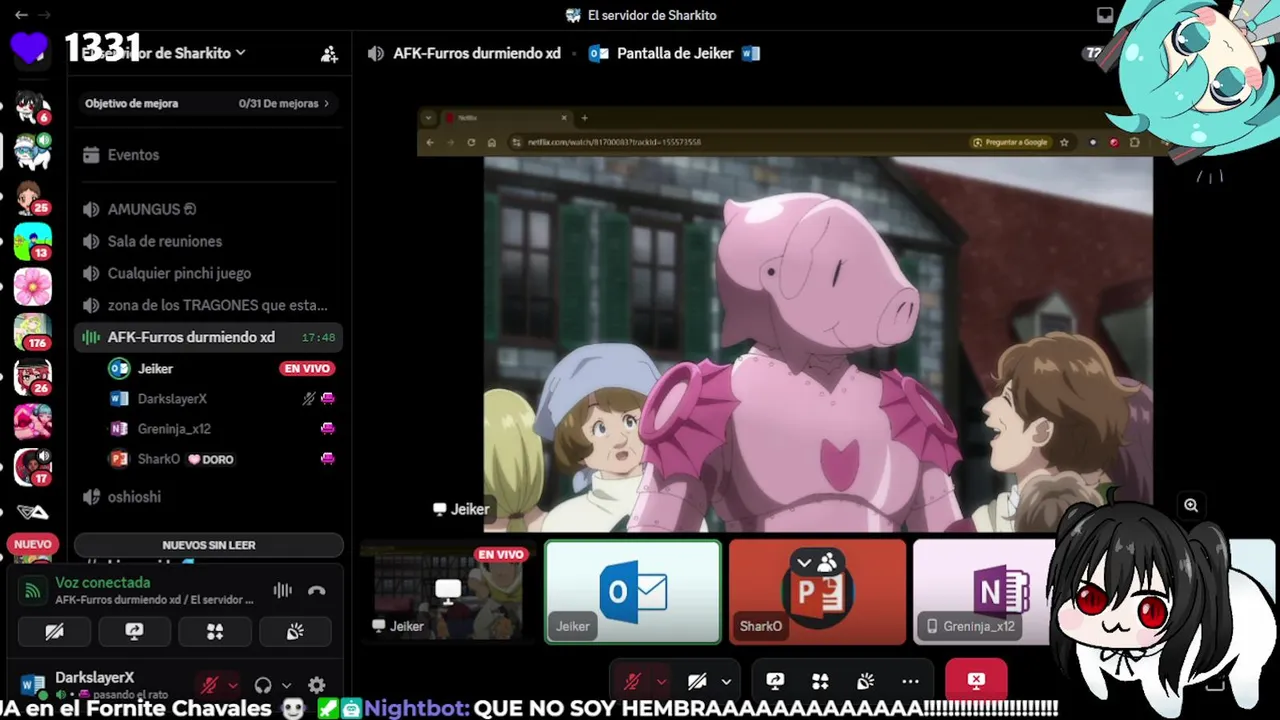Open more options ellipsis in call bar
The height and width of the screenshot is (720, 1280).
[x=910, y=681]
